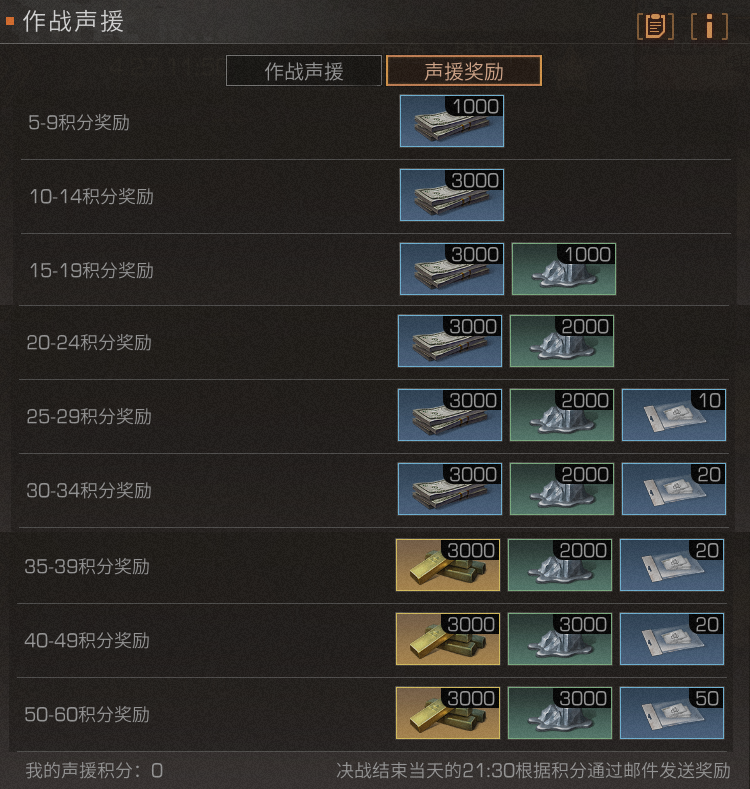Click the 3000 cash reward in 15-19积分奖励
Viewport: 750px width, 789px height.
click(x=452, y=269)
